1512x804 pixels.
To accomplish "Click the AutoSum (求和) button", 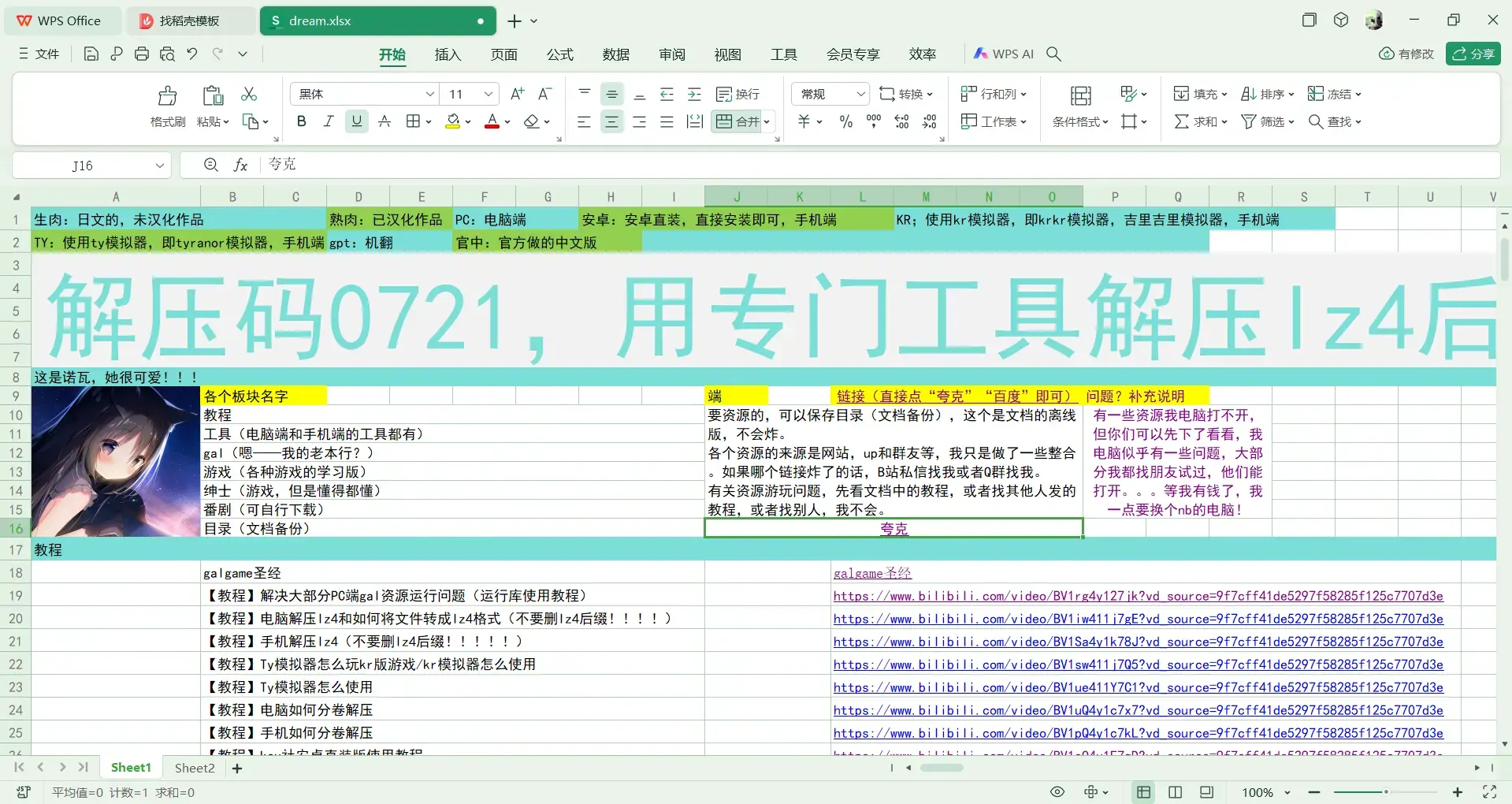I will 1201,121.
